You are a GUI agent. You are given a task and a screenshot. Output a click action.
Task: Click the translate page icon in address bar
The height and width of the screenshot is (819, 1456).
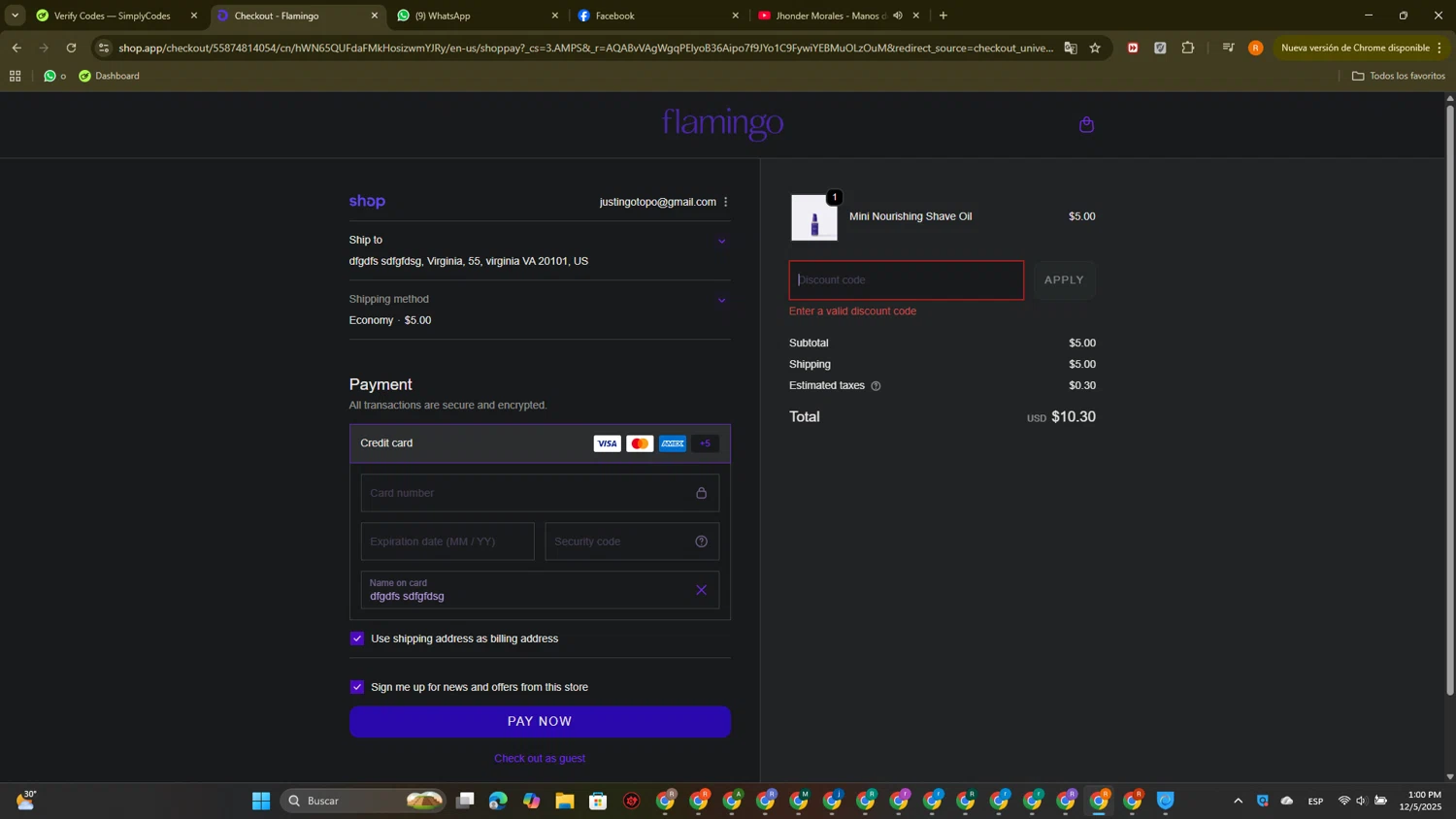coord(1071,48)
